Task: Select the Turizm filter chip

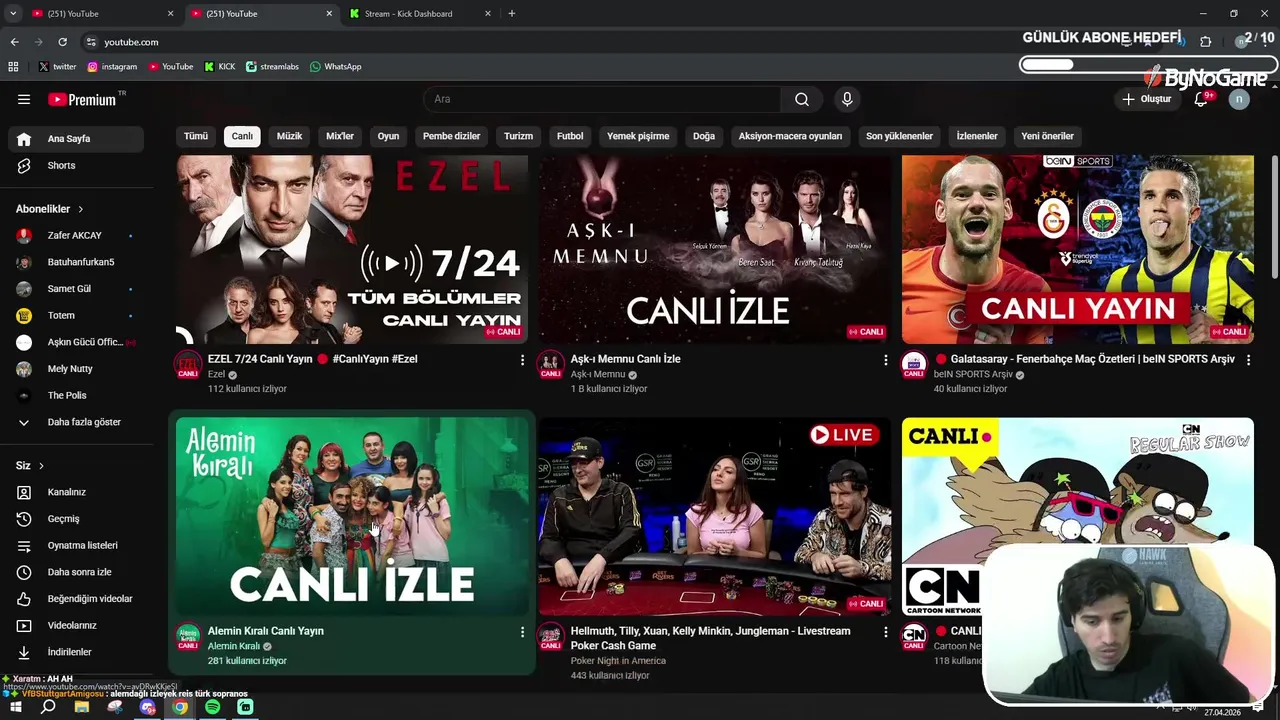Action: coord(518,136)
